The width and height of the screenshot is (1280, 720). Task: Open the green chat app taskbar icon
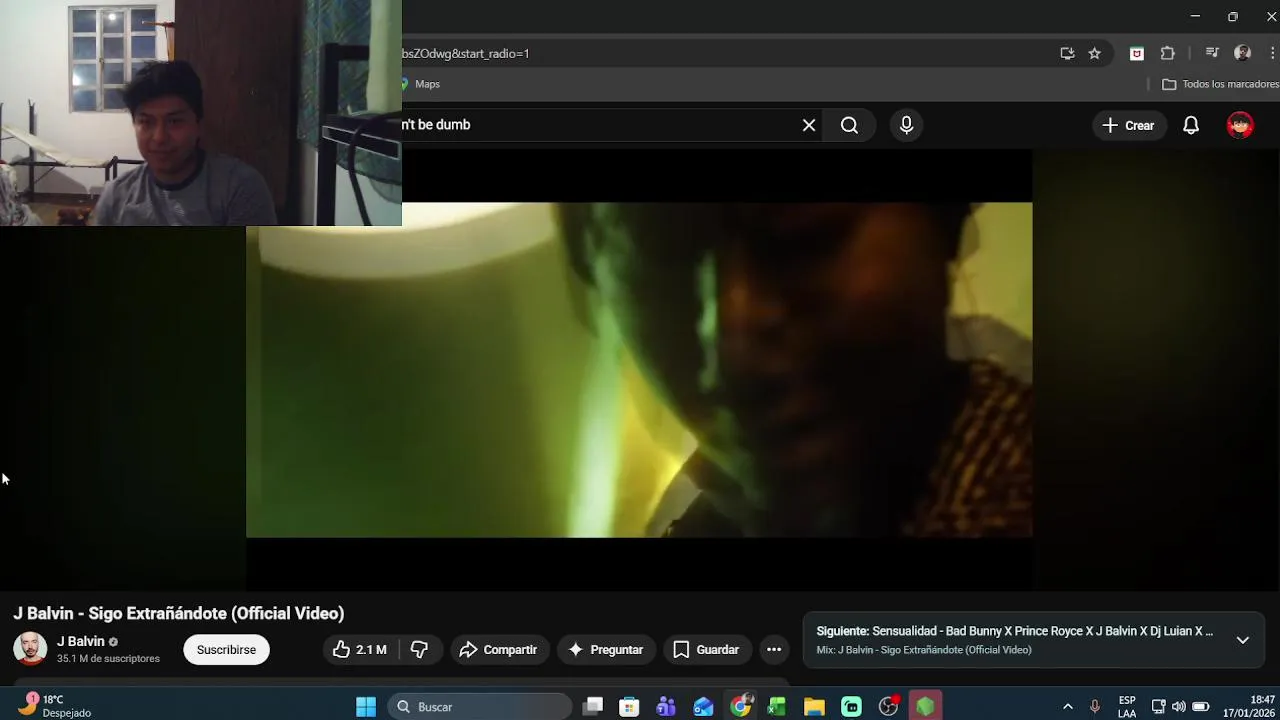point(851,707)
